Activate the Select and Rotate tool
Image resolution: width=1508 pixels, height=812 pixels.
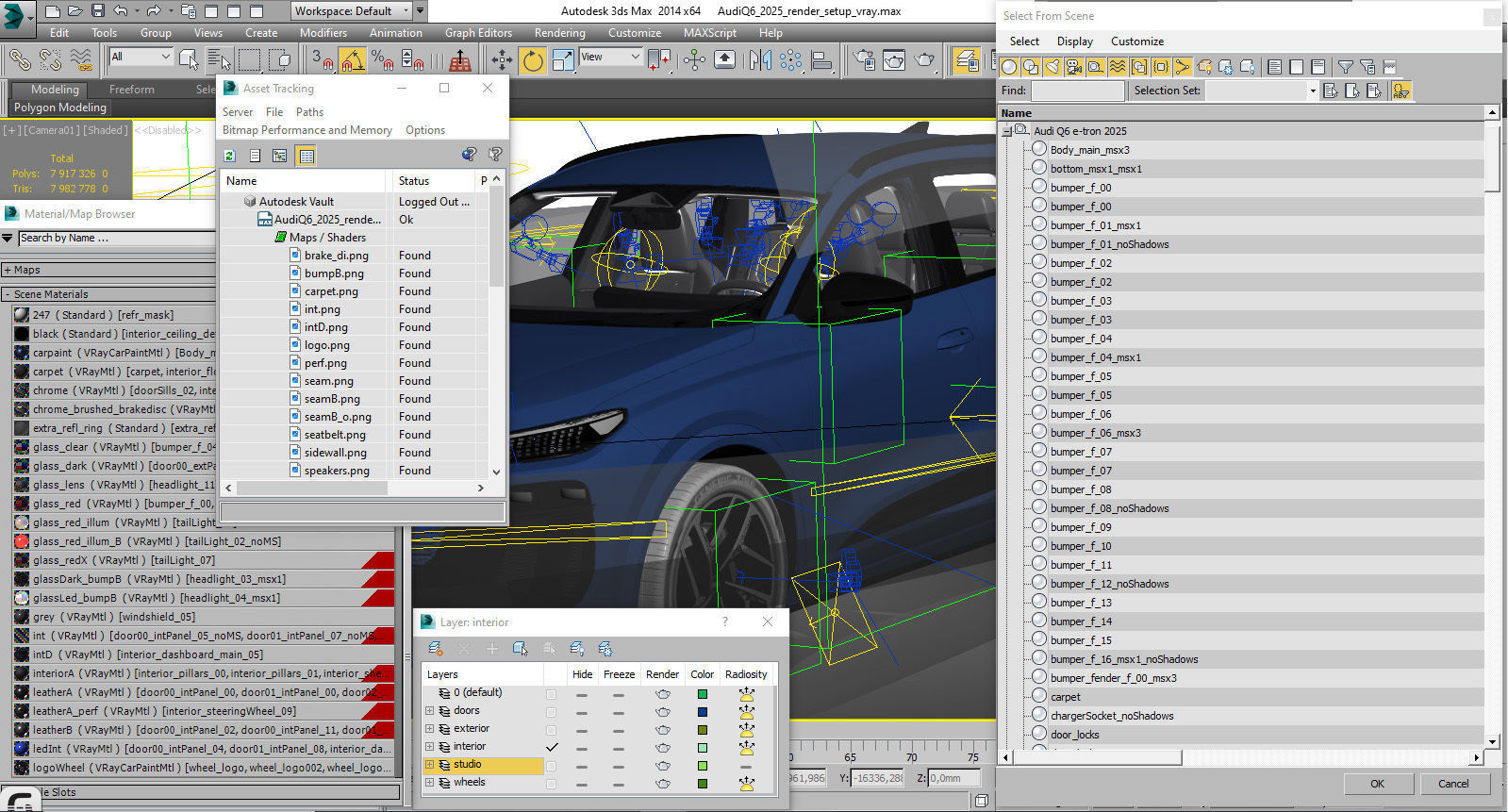tap(533, 60)
